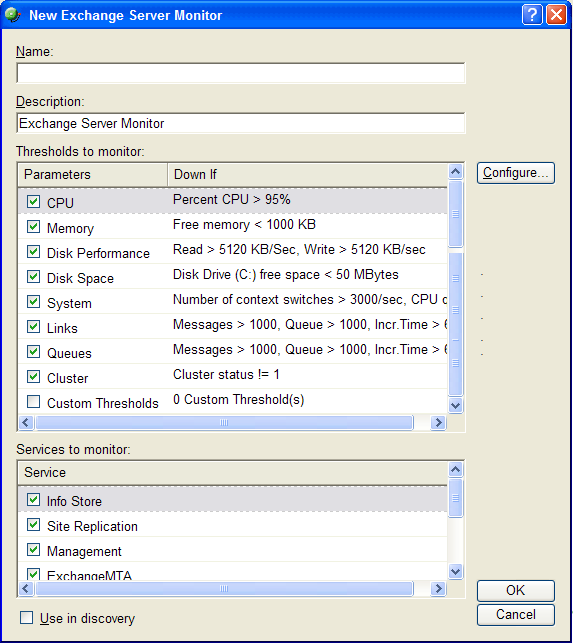Toggle the Cluster threshold checkbox

33,376
